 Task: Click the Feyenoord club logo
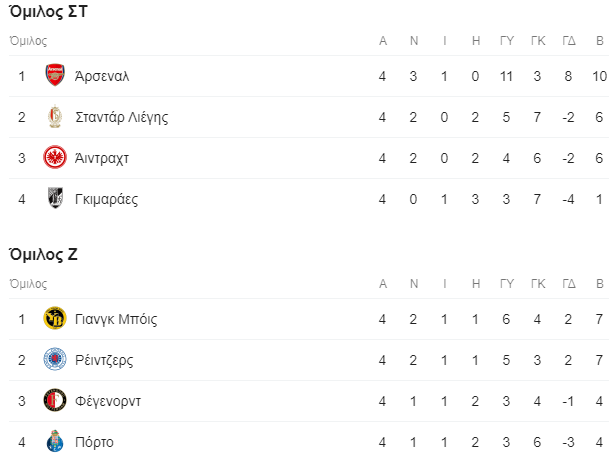pos(55,400)
